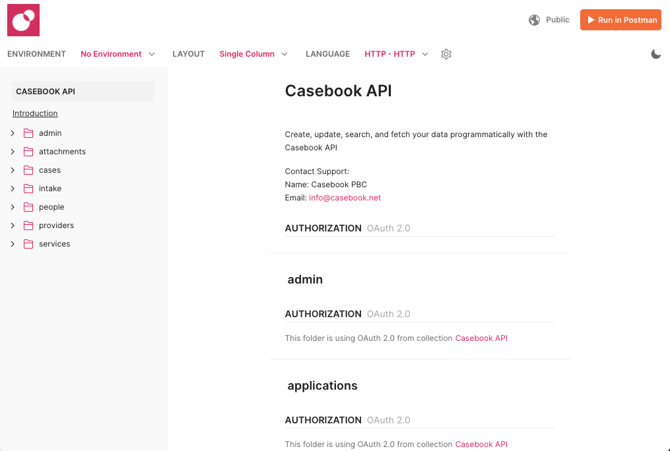Image resolution: width=670 pixels, height=451 pixels.
Task: Expand the cases folder chevron
Action: pyautogui.click(x=13, y=170)
